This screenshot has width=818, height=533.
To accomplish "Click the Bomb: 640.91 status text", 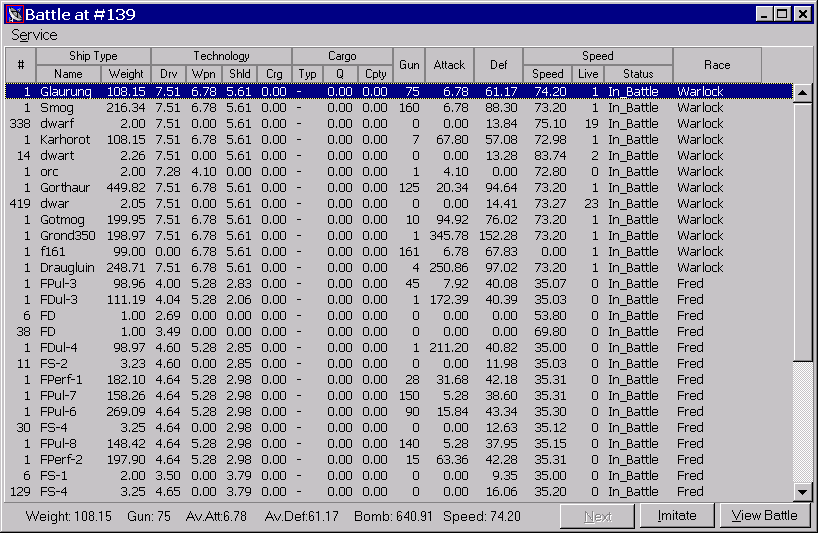I will click(393, 516).
